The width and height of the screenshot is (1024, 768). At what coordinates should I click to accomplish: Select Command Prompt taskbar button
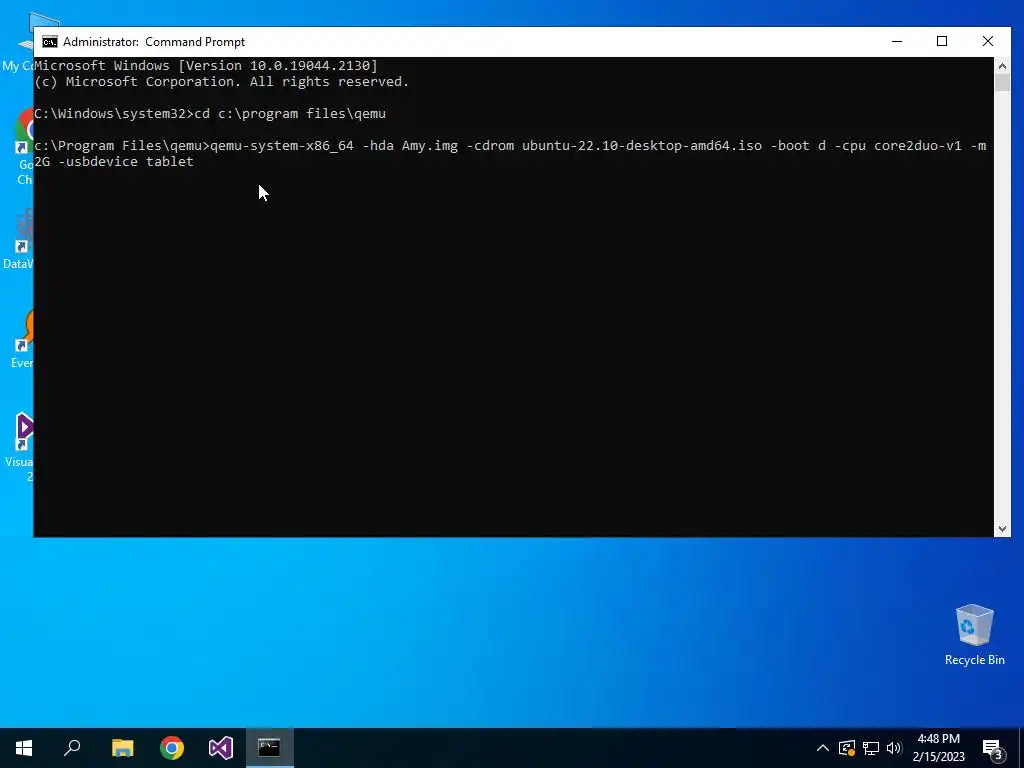coord(270,748)
